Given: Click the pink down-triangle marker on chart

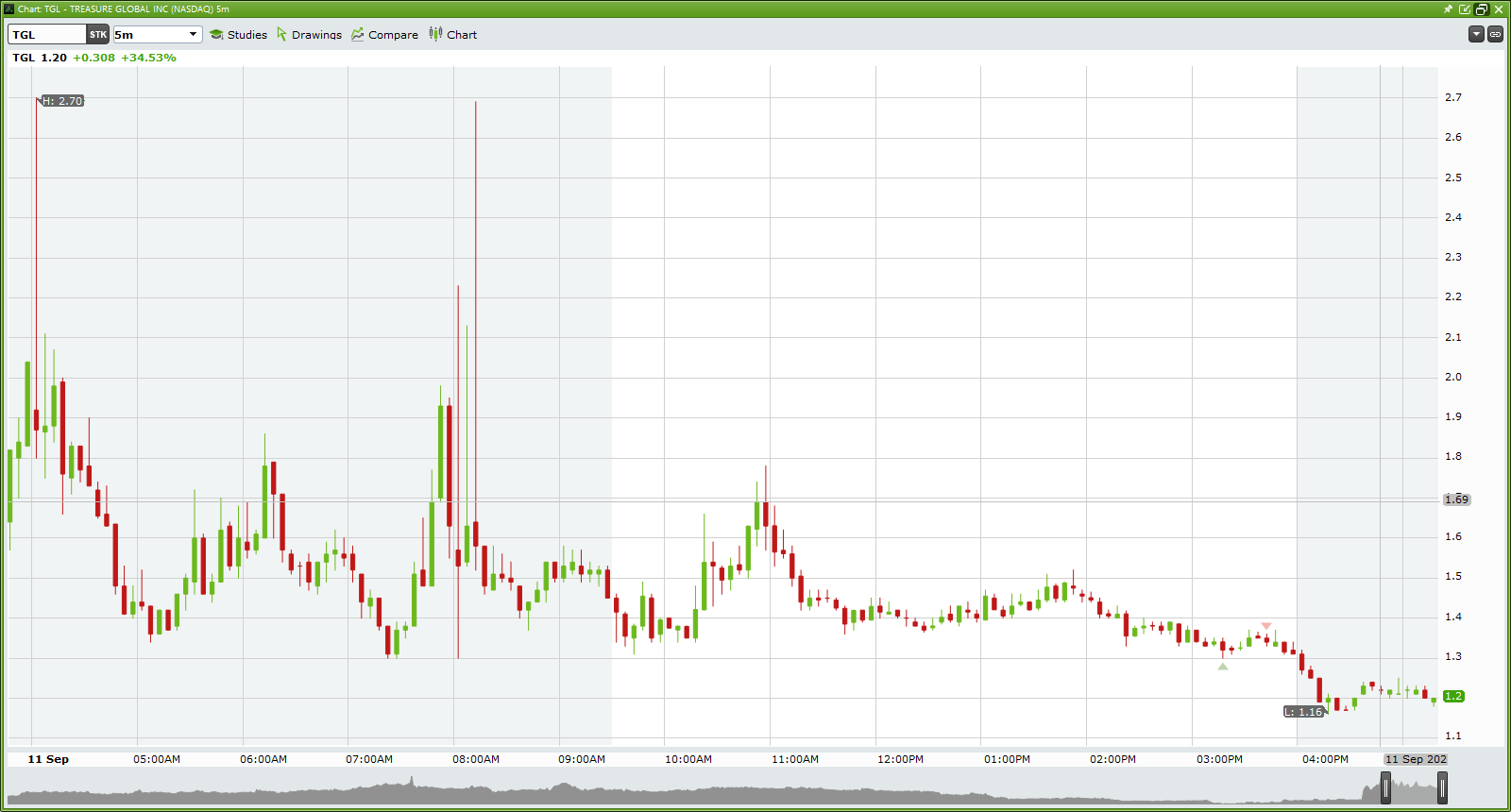Looking at the screenshot, I should 1266,626.
